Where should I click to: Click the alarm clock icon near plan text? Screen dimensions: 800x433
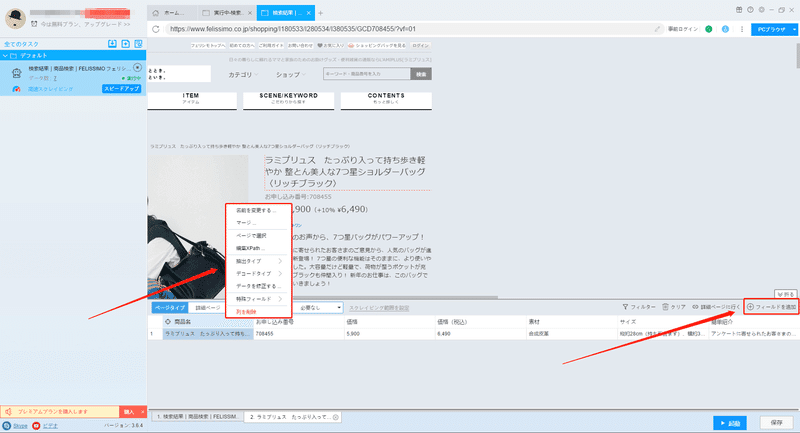[34, 24]
